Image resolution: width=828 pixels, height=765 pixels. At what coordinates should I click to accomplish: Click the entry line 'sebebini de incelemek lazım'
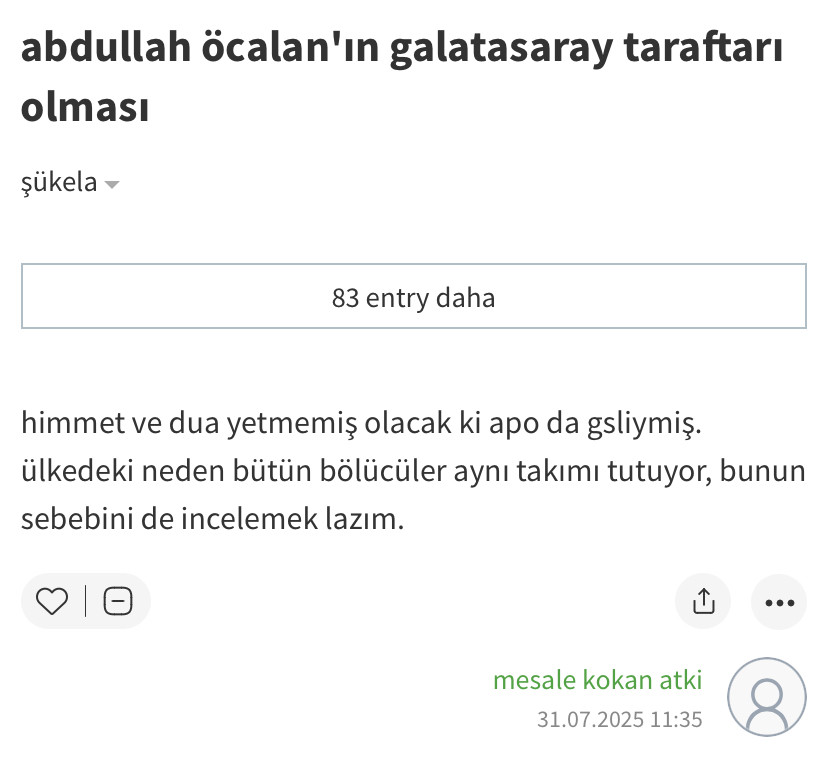[212, 518]
